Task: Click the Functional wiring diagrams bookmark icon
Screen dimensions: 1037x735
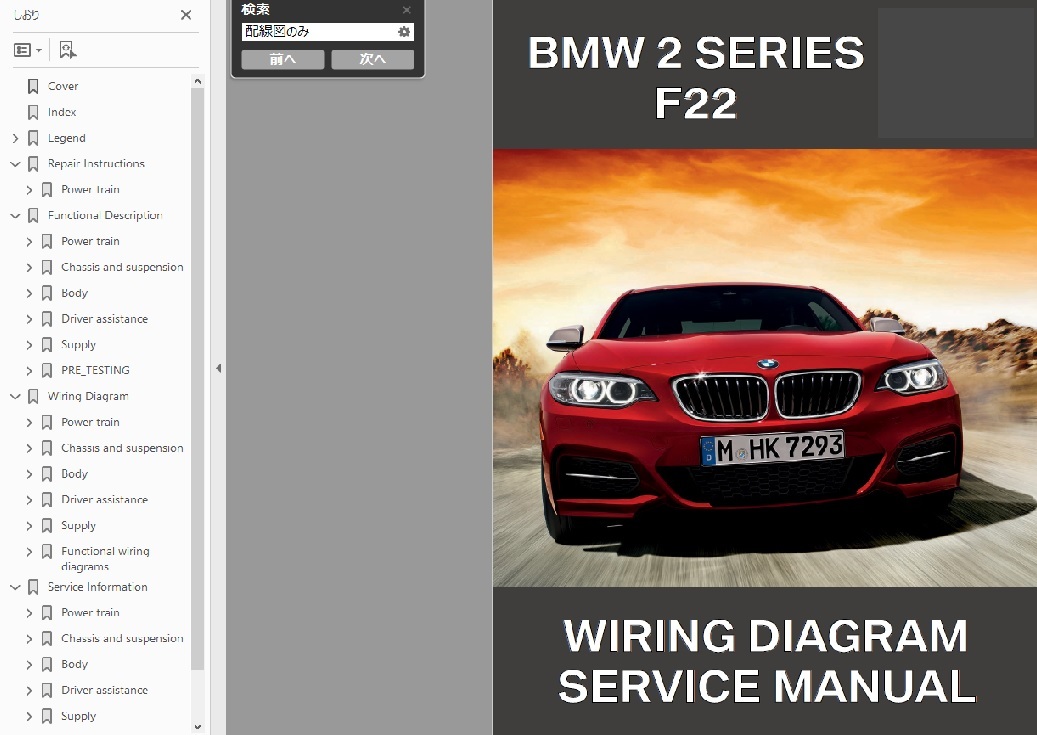Action: pos(47,551)
